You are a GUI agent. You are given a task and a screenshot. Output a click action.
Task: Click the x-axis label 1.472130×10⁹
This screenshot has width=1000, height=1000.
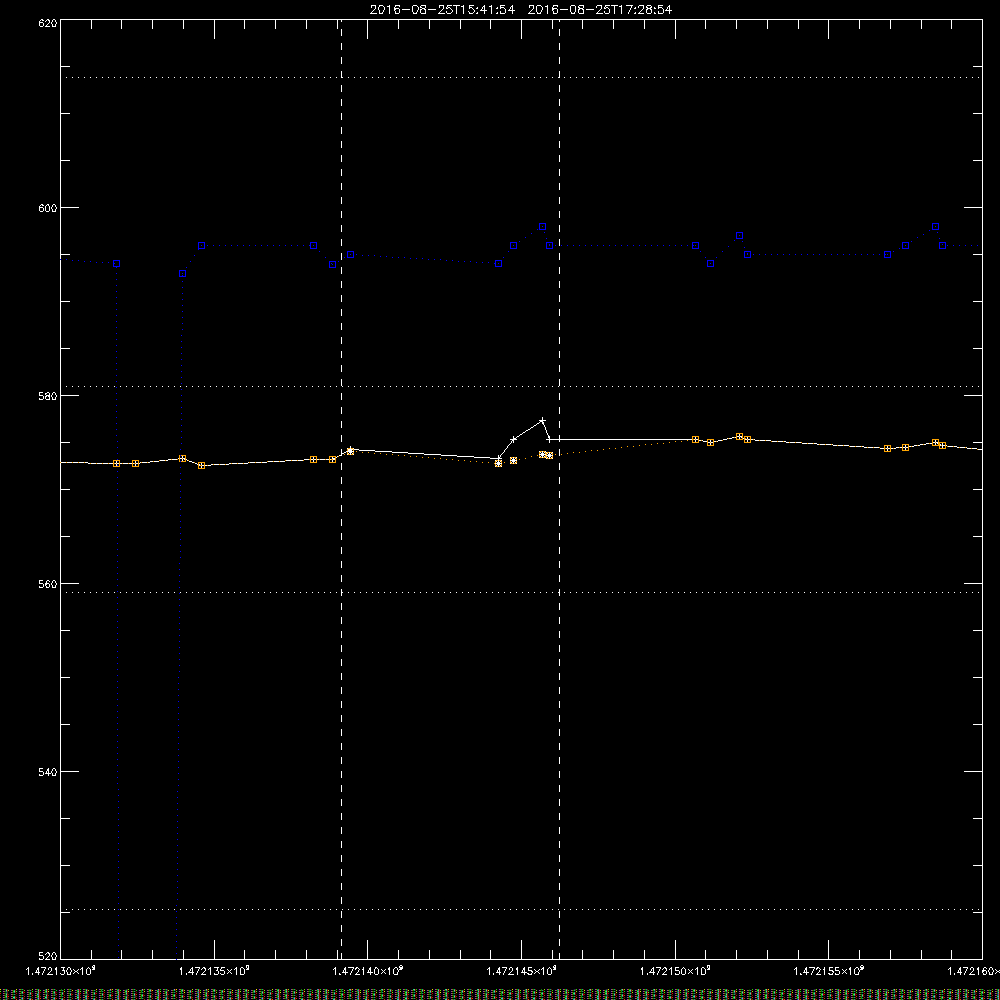(61, 971)
